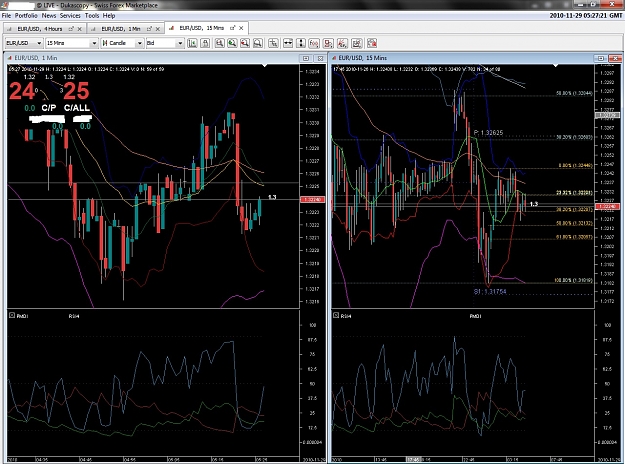The width and height of the screenshot is (625, 464).
Task: Maximize the EUR/USD 1 Min chart panel
Action: click(306, 58)
